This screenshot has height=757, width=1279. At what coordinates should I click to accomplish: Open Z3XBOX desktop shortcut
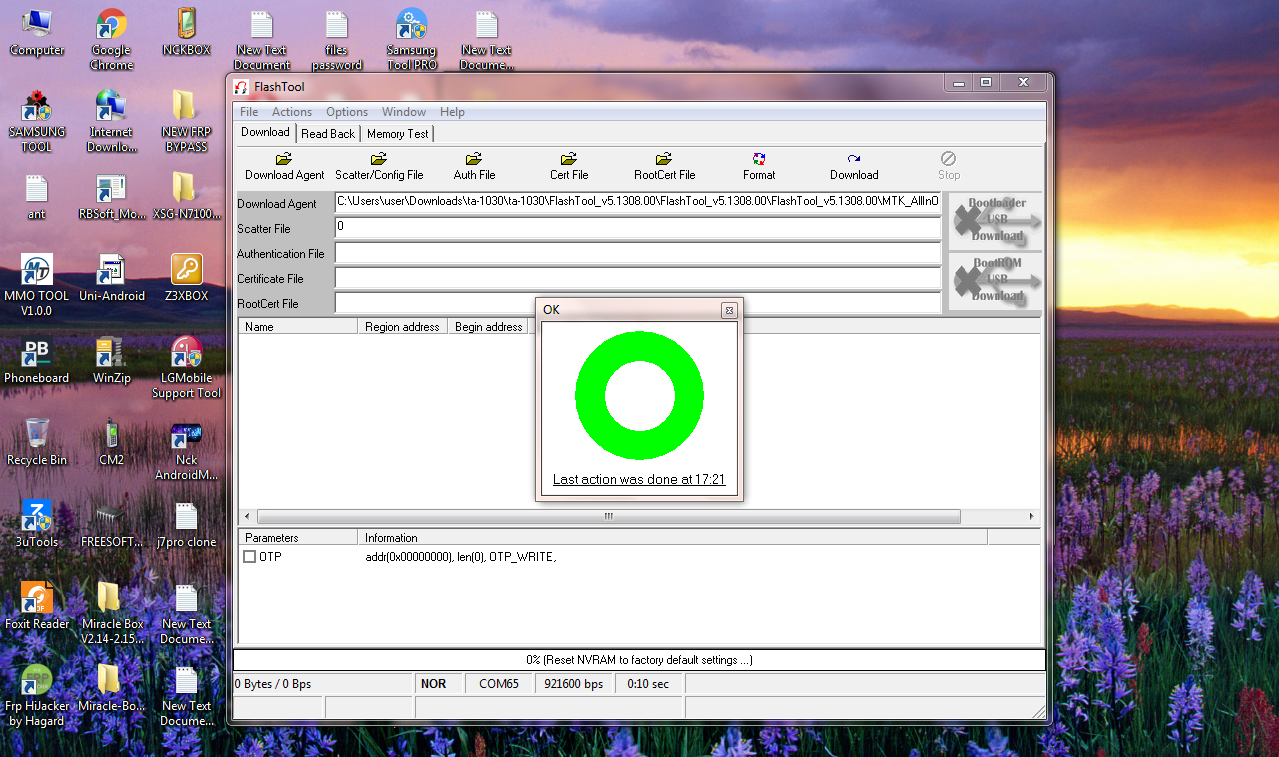pyautogui.click(x=186, y=278)
